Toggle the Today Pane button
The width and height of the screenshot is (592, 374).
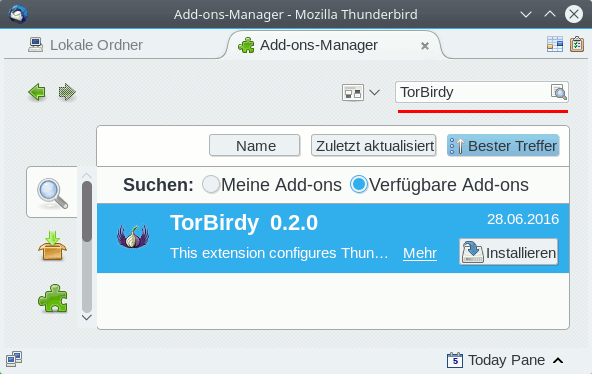[505, 360]
